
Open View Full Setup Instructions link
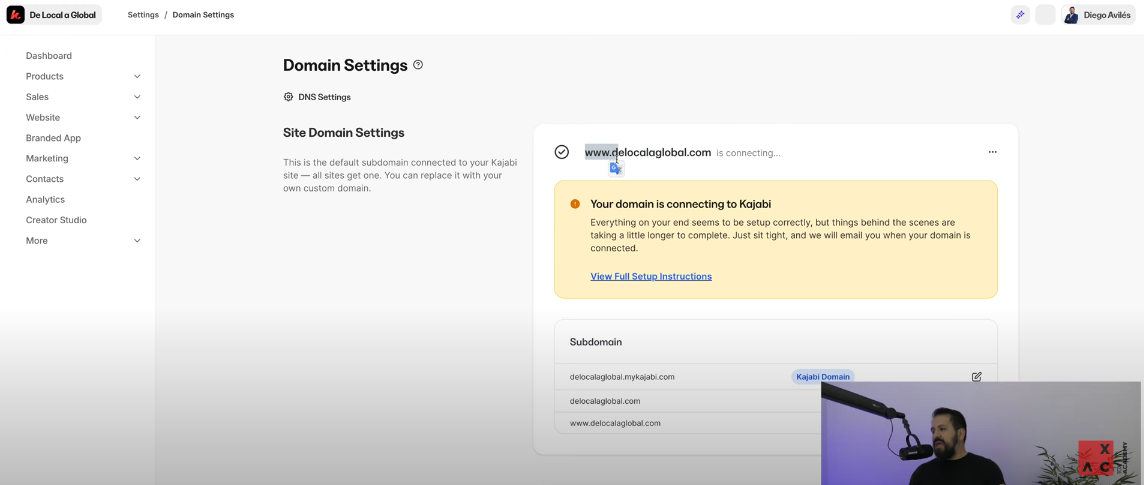651,276
